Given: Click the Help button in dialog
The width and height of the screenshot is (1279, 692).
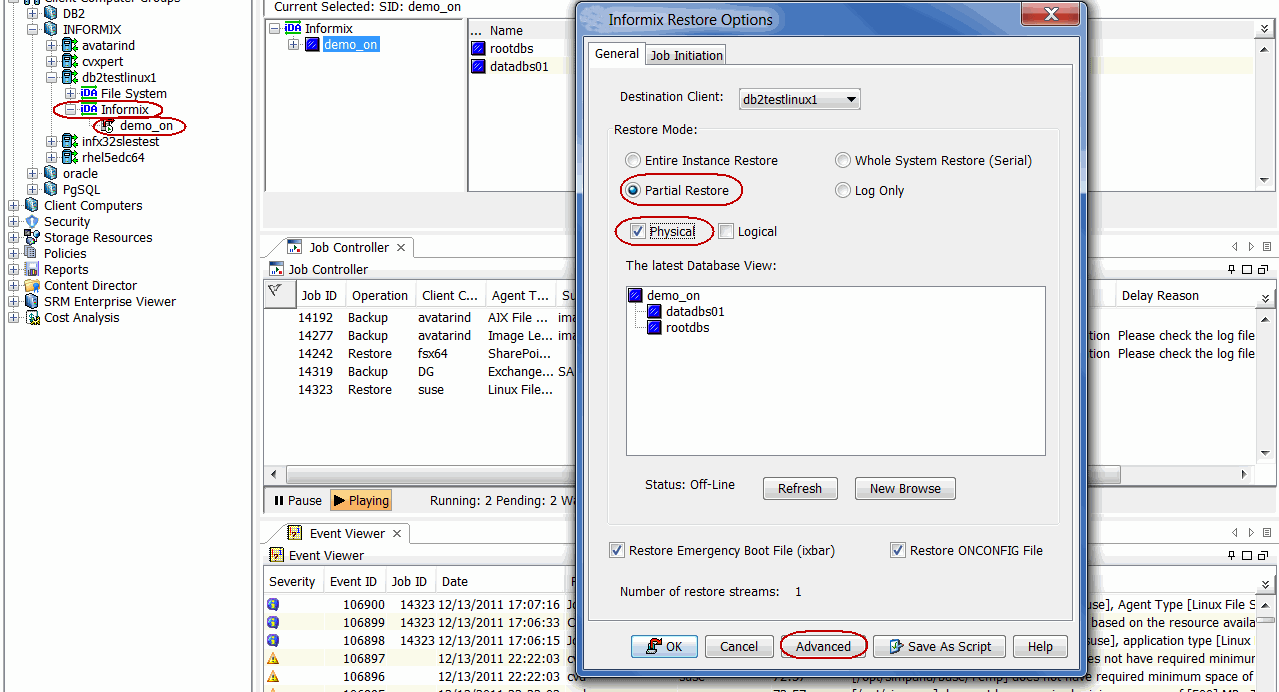Looking at the screenshot, I should click(1040, 646).
